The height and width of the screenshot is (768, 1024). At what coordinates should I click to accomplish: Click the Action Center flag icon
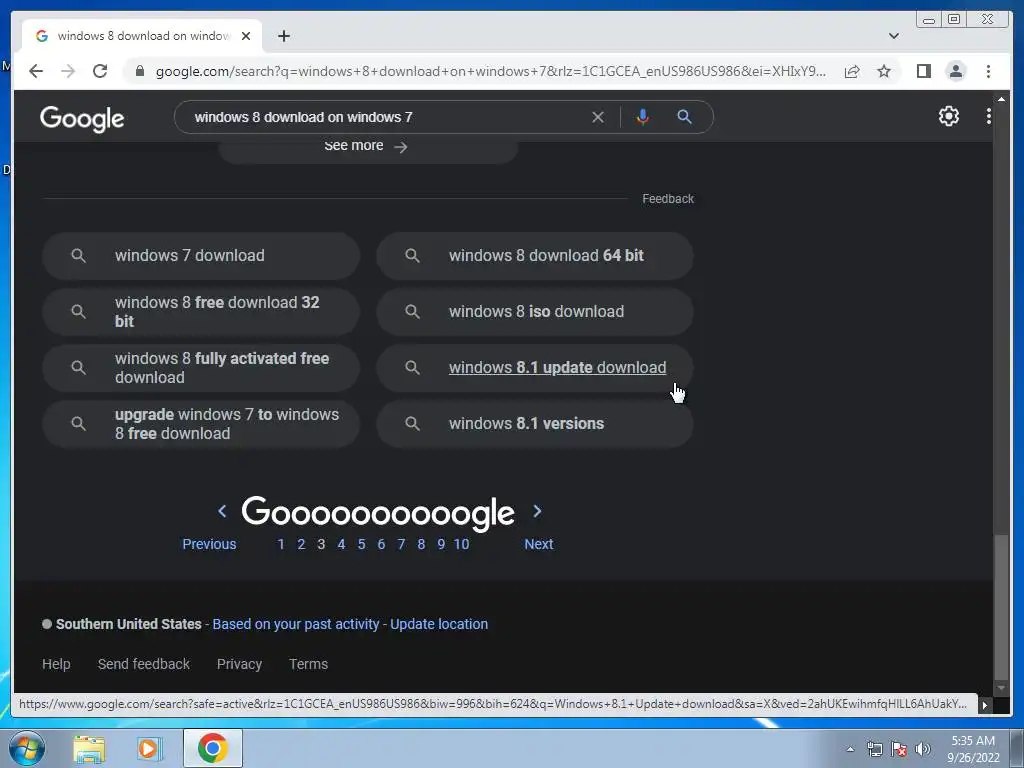click(899, 749)
